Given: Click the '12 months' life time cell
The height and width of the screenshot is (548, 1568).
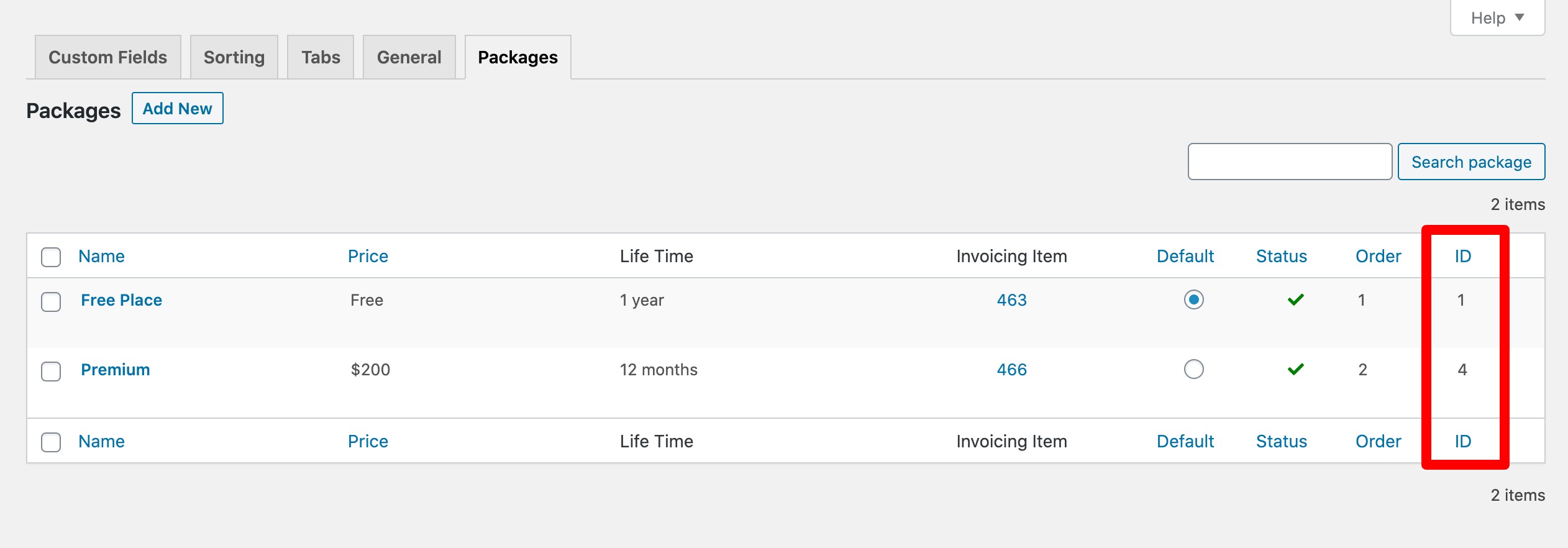Looking at the screenshot, I should (659, 370).
